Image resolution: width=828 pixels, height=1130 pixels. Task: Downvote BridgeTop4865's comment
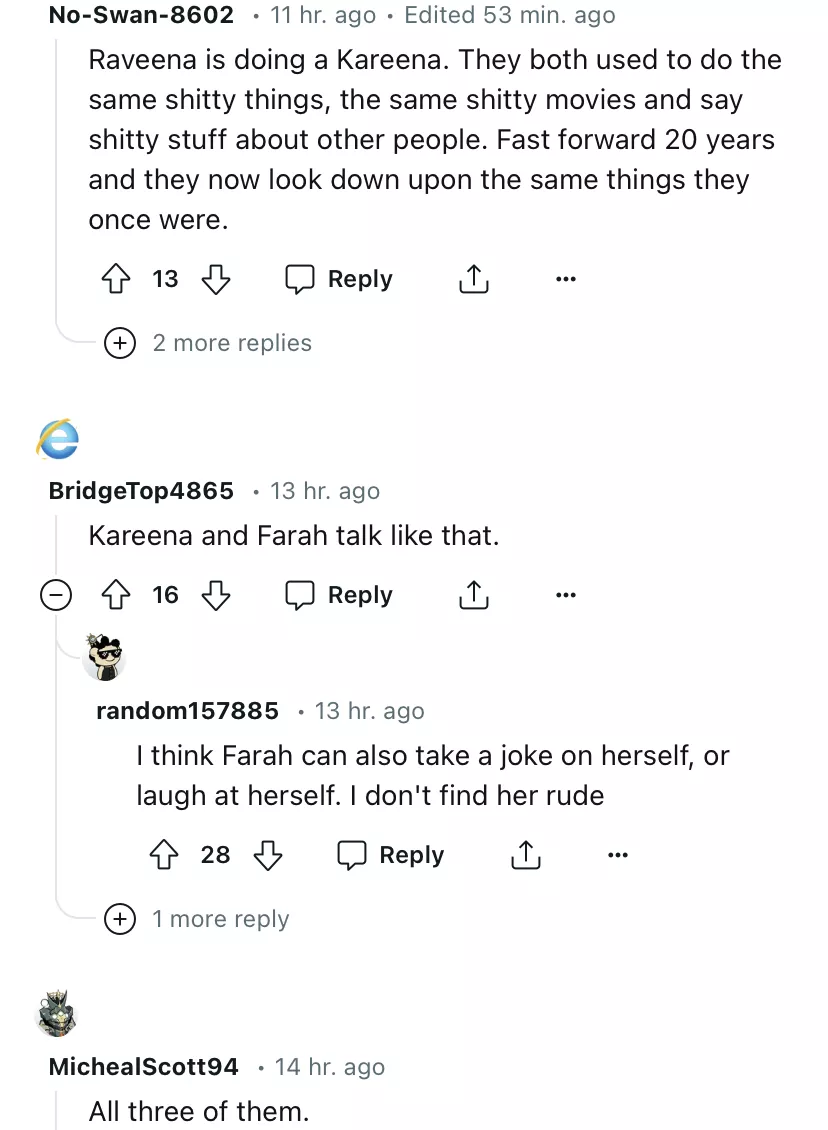[216, 596]
